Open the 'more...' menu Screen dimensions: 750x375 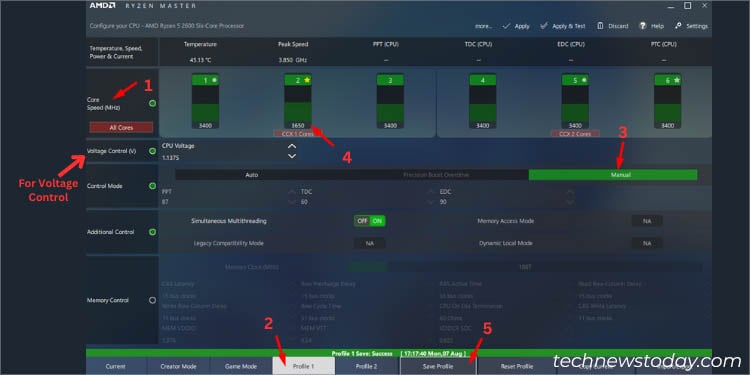(483, 26)
